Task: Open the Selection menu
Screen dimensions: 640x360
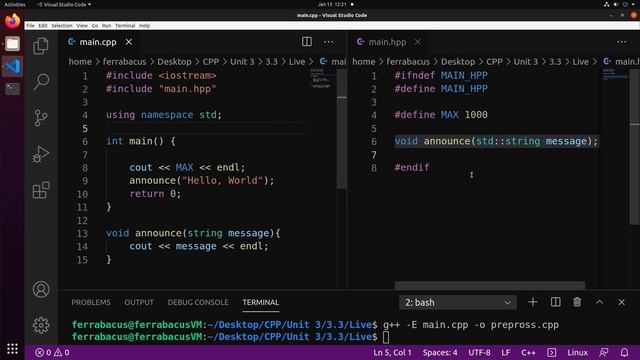Action: [62, 25]
